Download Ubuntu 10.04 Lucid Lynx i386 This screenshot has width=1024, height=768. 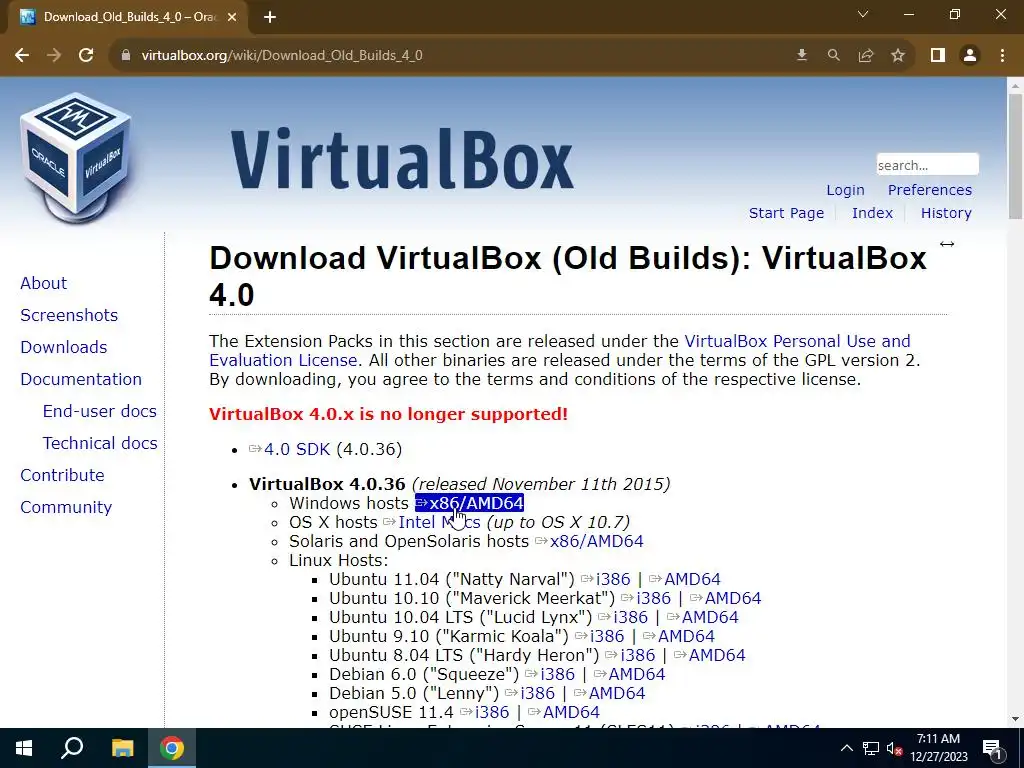[x=622, y=617]
